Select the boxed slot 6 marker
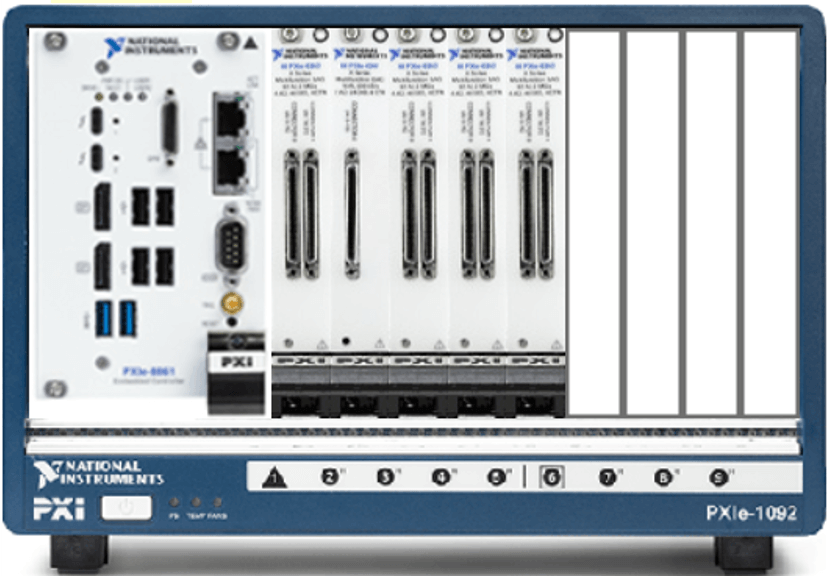Image resolution: width=833 pixels, height=577 pixels. (x=551, y=477)
